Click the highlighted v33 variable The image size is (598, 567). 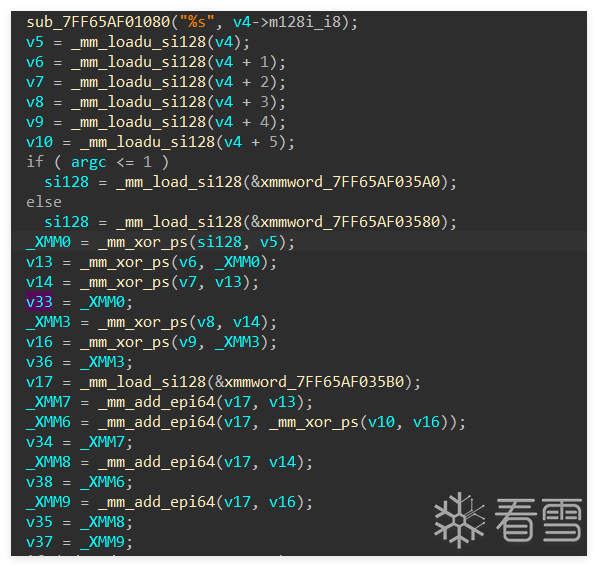[39, 302]
